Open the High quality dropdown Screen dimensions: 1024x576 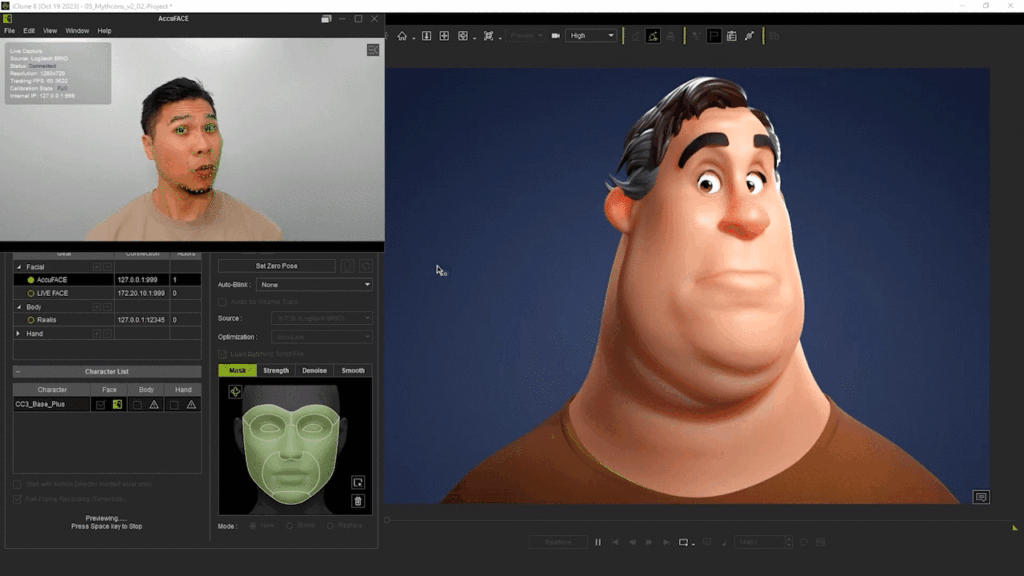point(592,36)
